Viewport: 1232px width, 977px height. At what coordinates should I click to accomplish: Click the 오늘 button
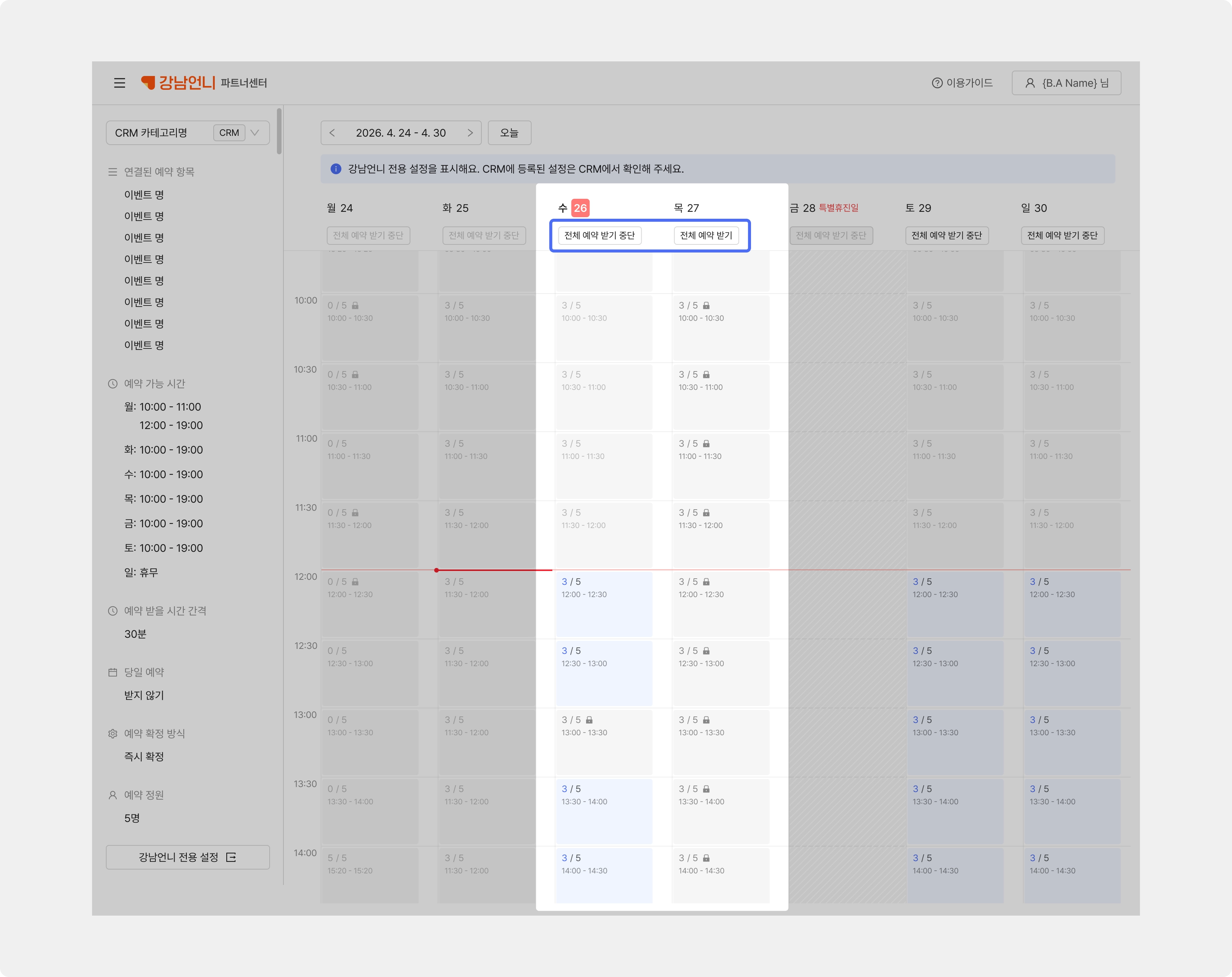tap(509, 133)
